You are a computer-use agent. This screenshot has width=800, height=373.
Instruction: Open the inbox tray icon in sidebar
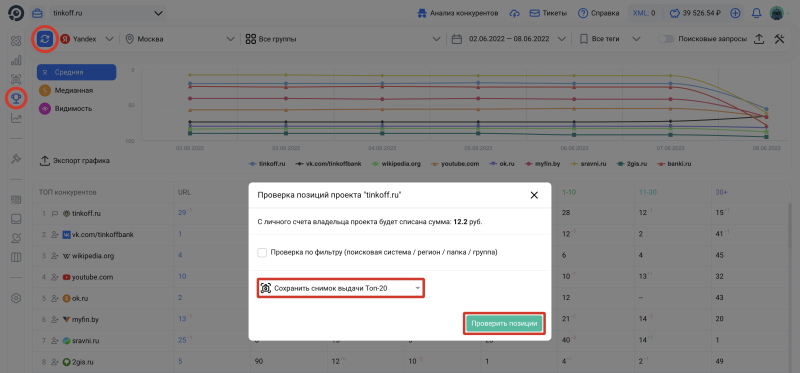pyautogui.click(x=16, y=219)
